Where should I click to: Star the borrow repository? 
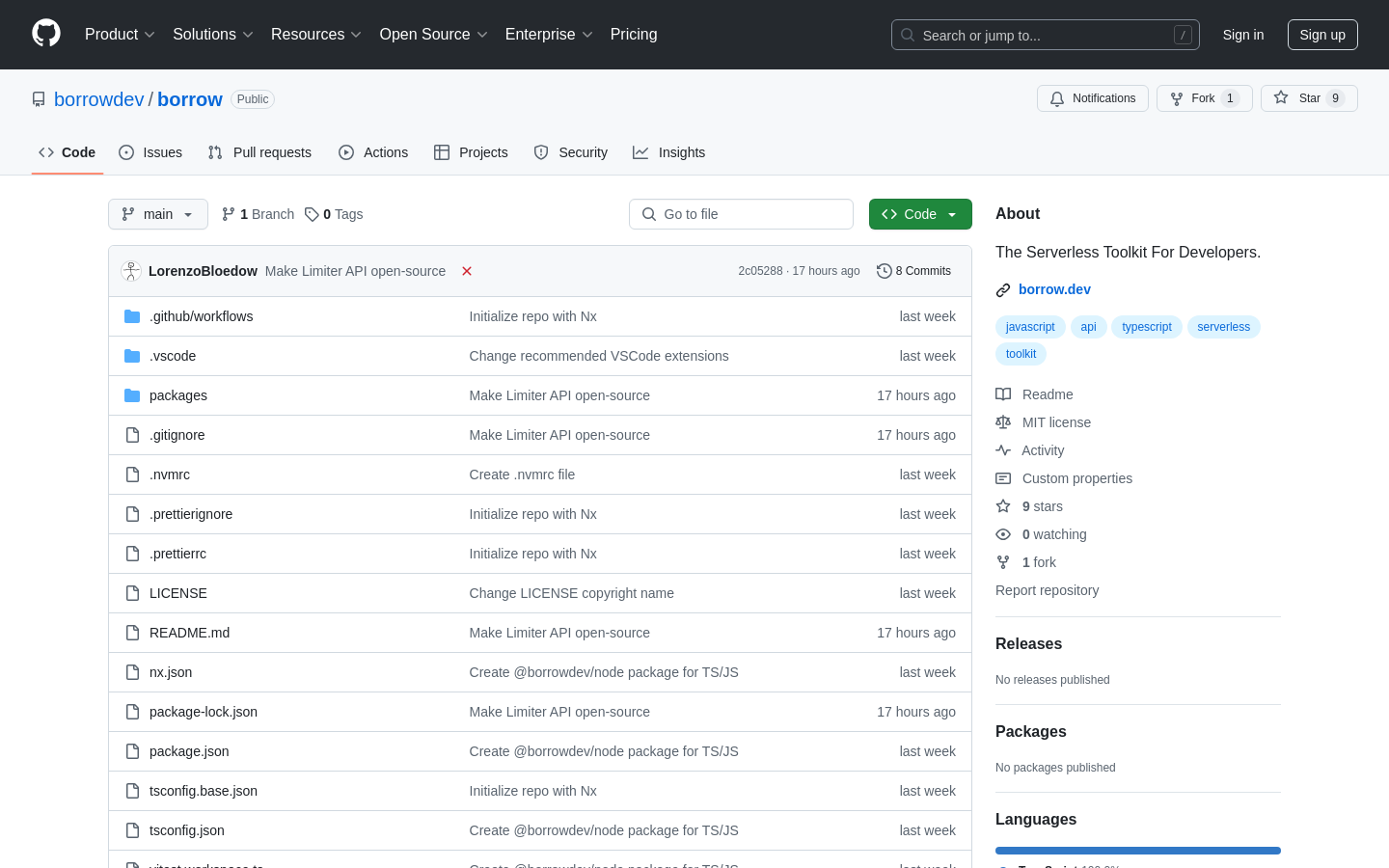pyautogui.click(x=1309, y=98)
